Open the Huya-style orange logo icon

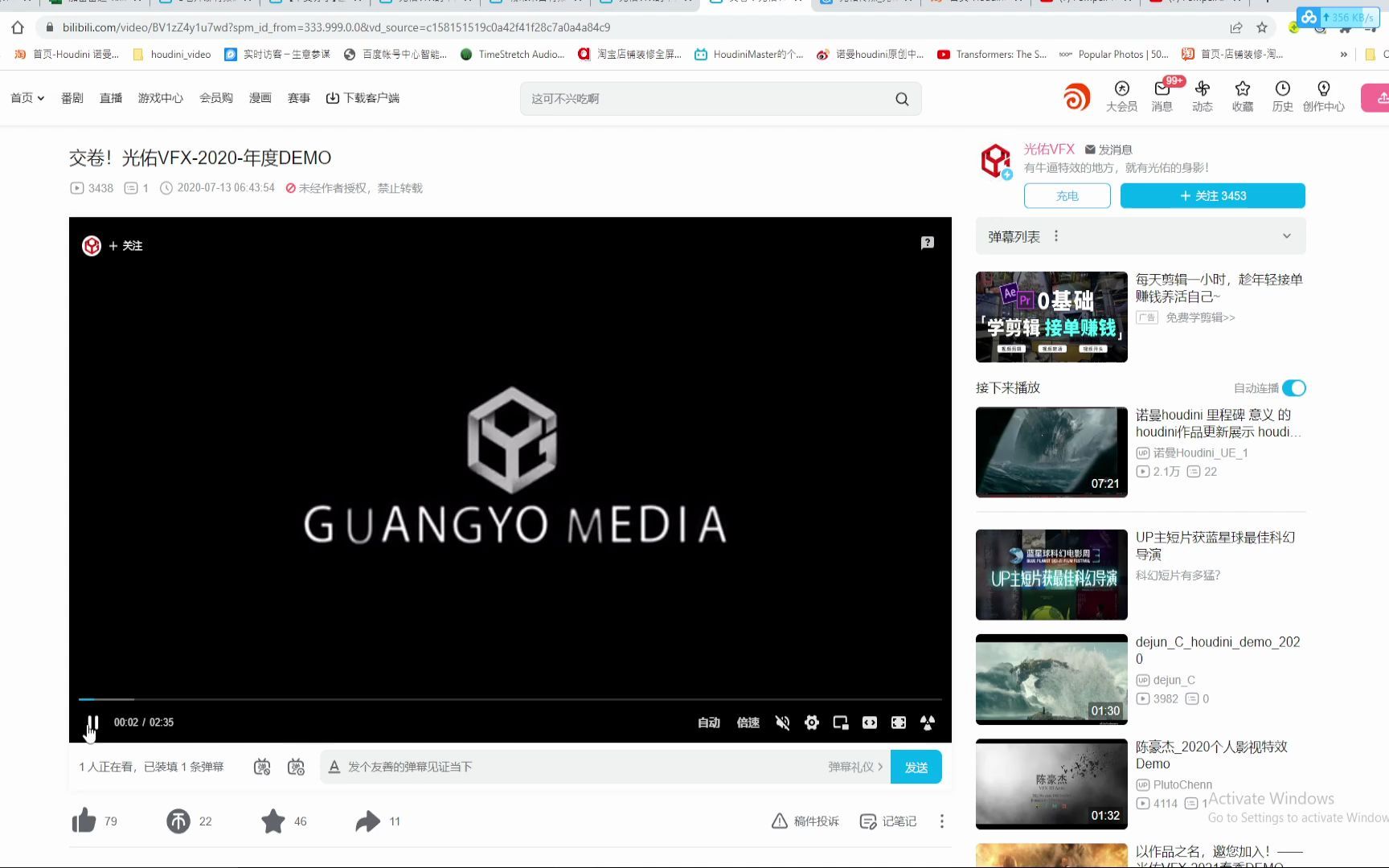click(x=1076, y=97)
